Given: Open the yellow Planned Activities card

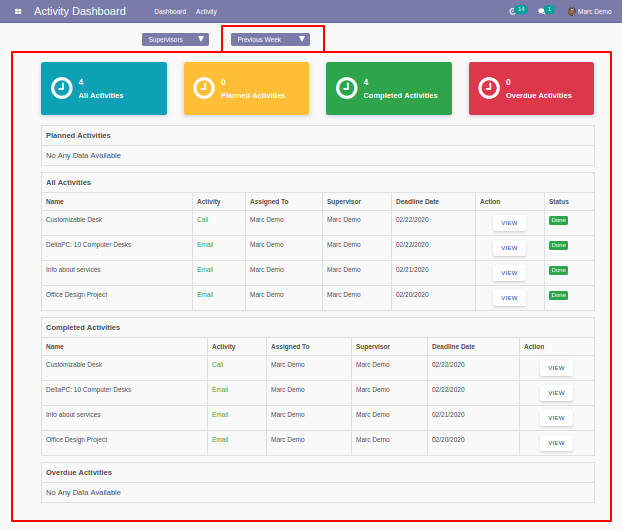Looking at the screenshot, I should pos(246,88).
